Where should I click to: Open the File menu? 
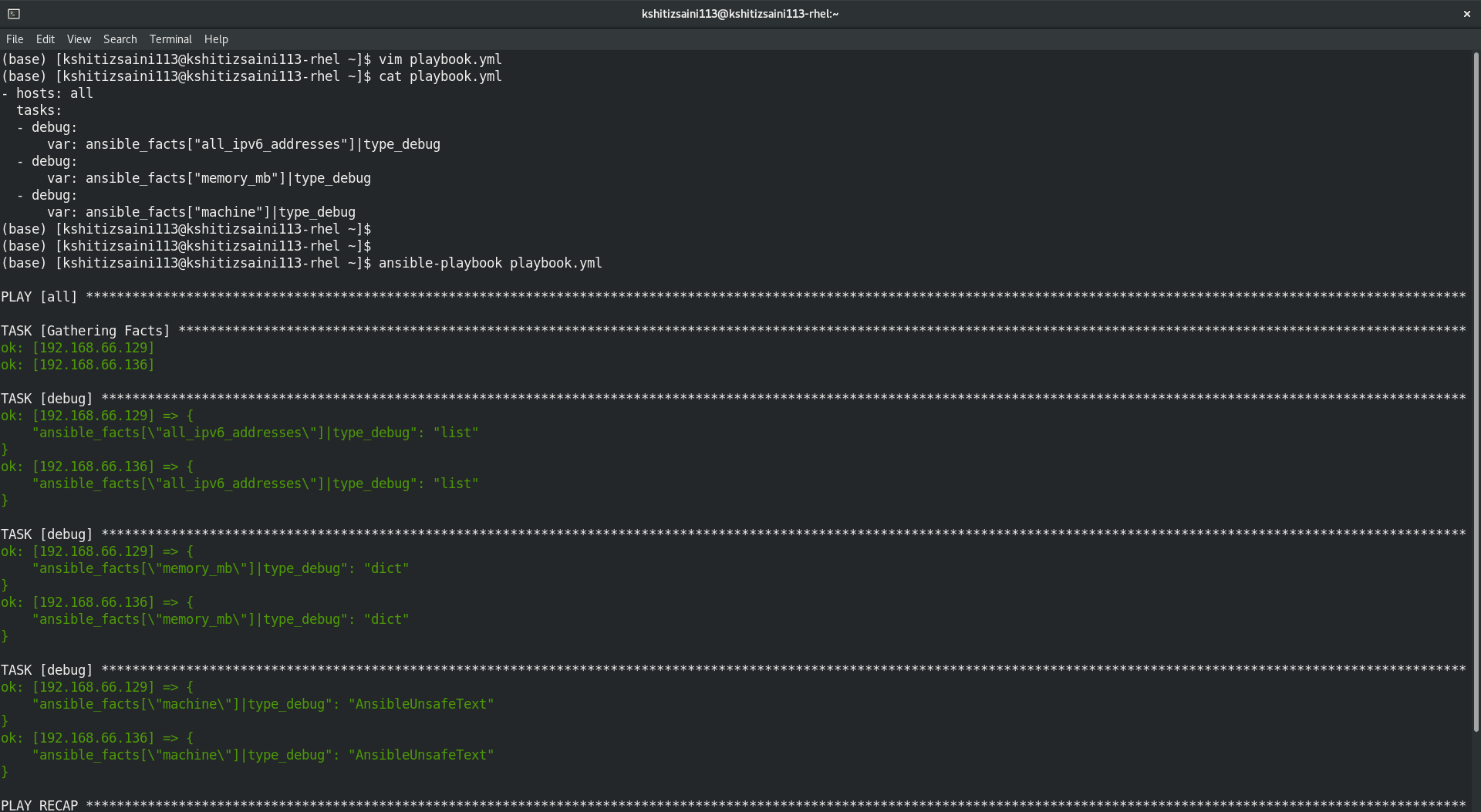[15, 39]
